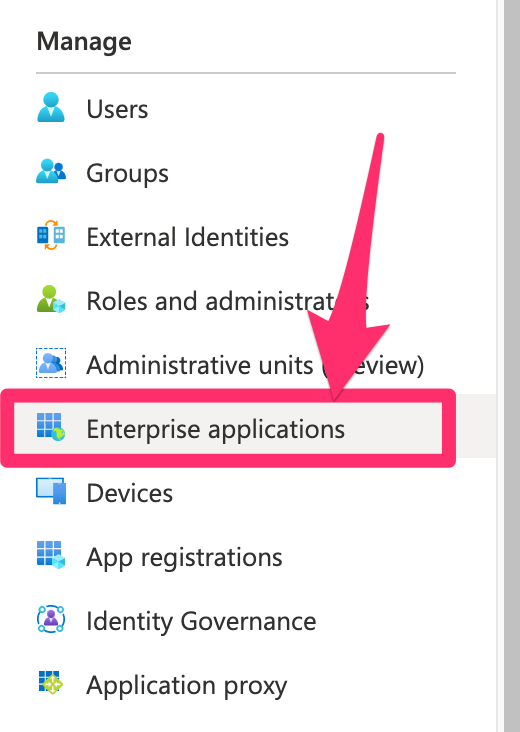Open the Groups menu item
Viewport: 520px width, 732px height.
click(x=127, y=173)
